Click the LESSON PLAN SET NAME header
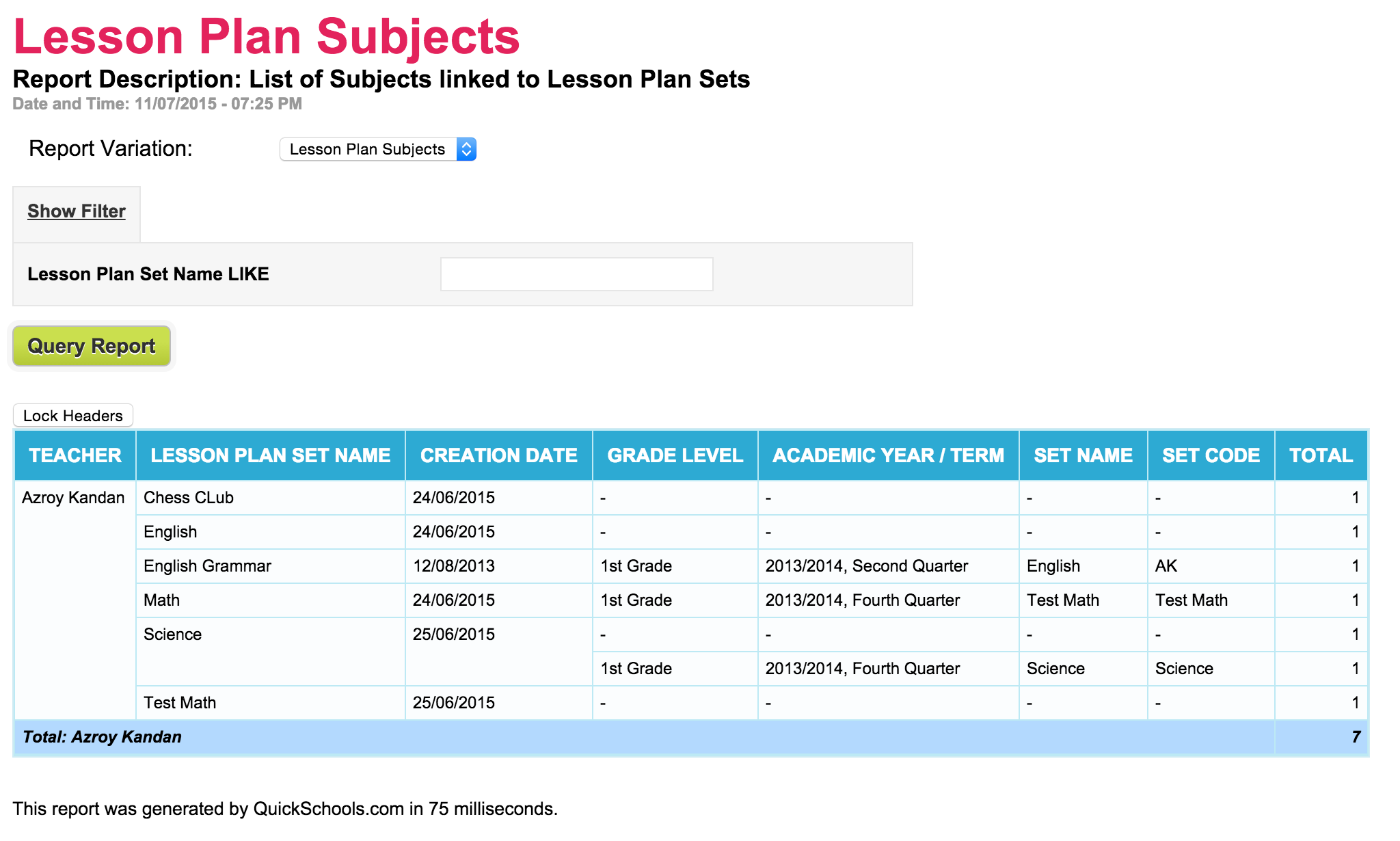The width and height of the screenshot is (1400, 841). [x=271, y=455]
